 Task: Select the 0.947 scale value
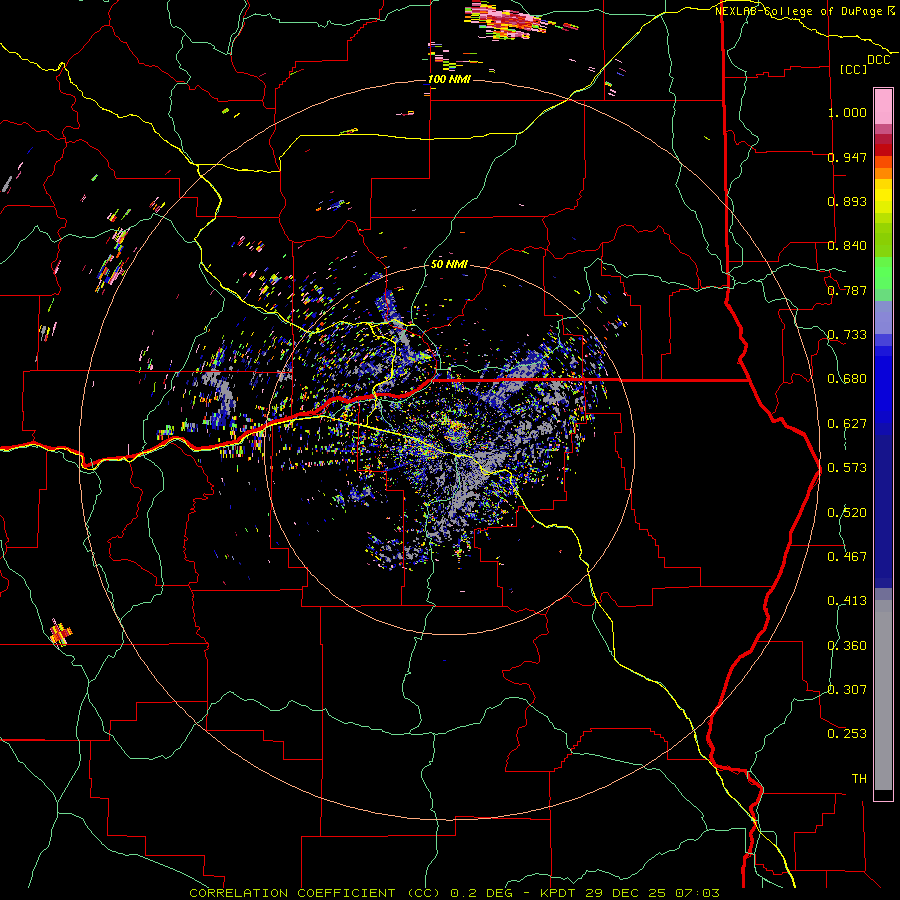pyautogui.click(x=847, y=157)
